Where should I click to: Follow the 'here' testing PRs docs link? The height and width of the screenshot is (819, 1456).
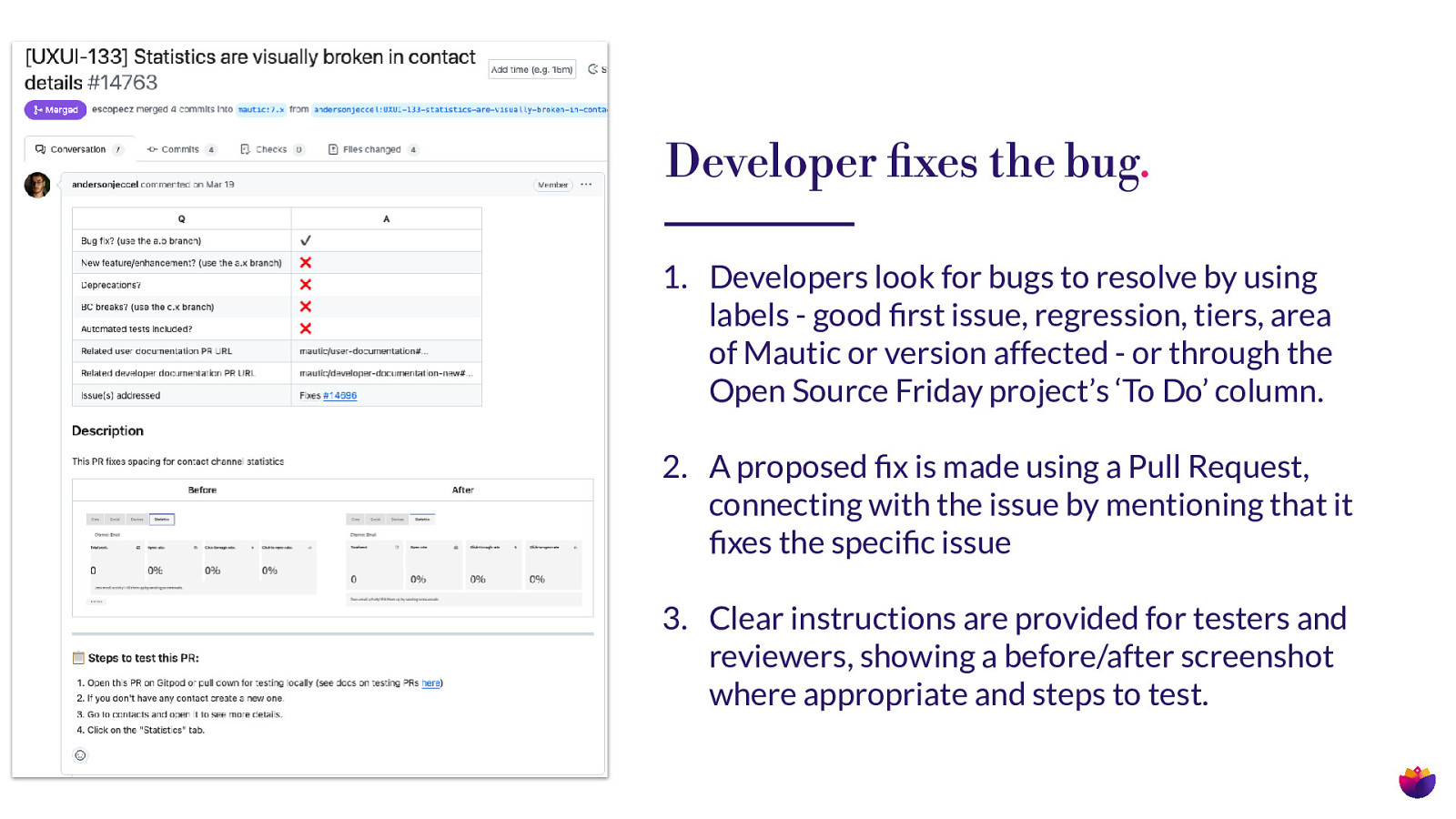coord(430,683)
